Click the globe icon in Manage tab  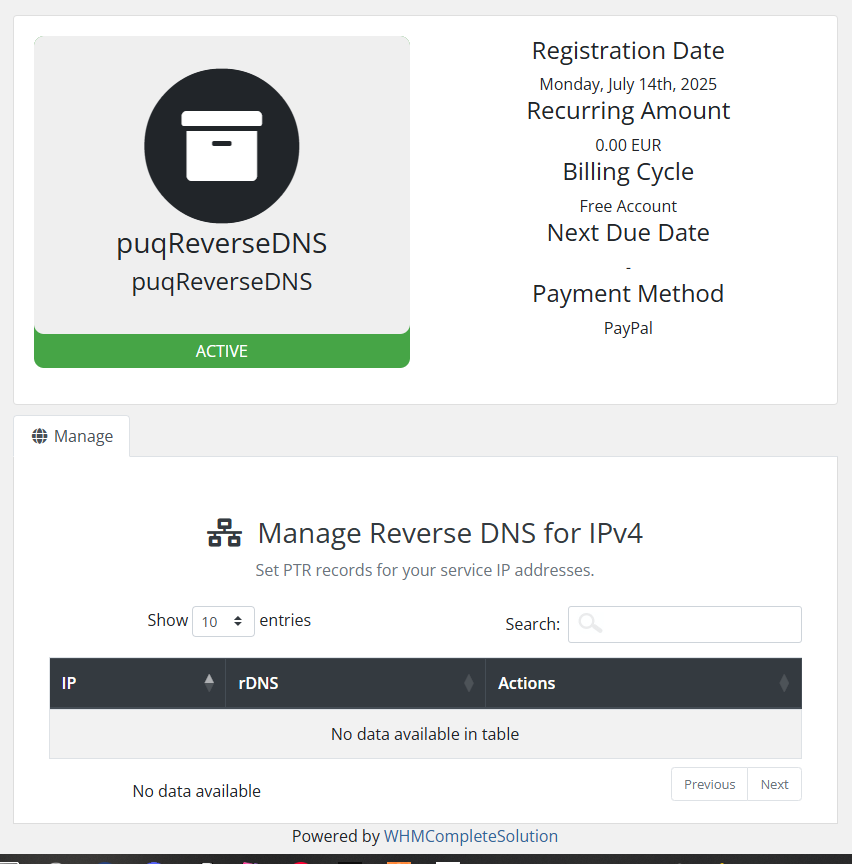(x=40, y=436)
